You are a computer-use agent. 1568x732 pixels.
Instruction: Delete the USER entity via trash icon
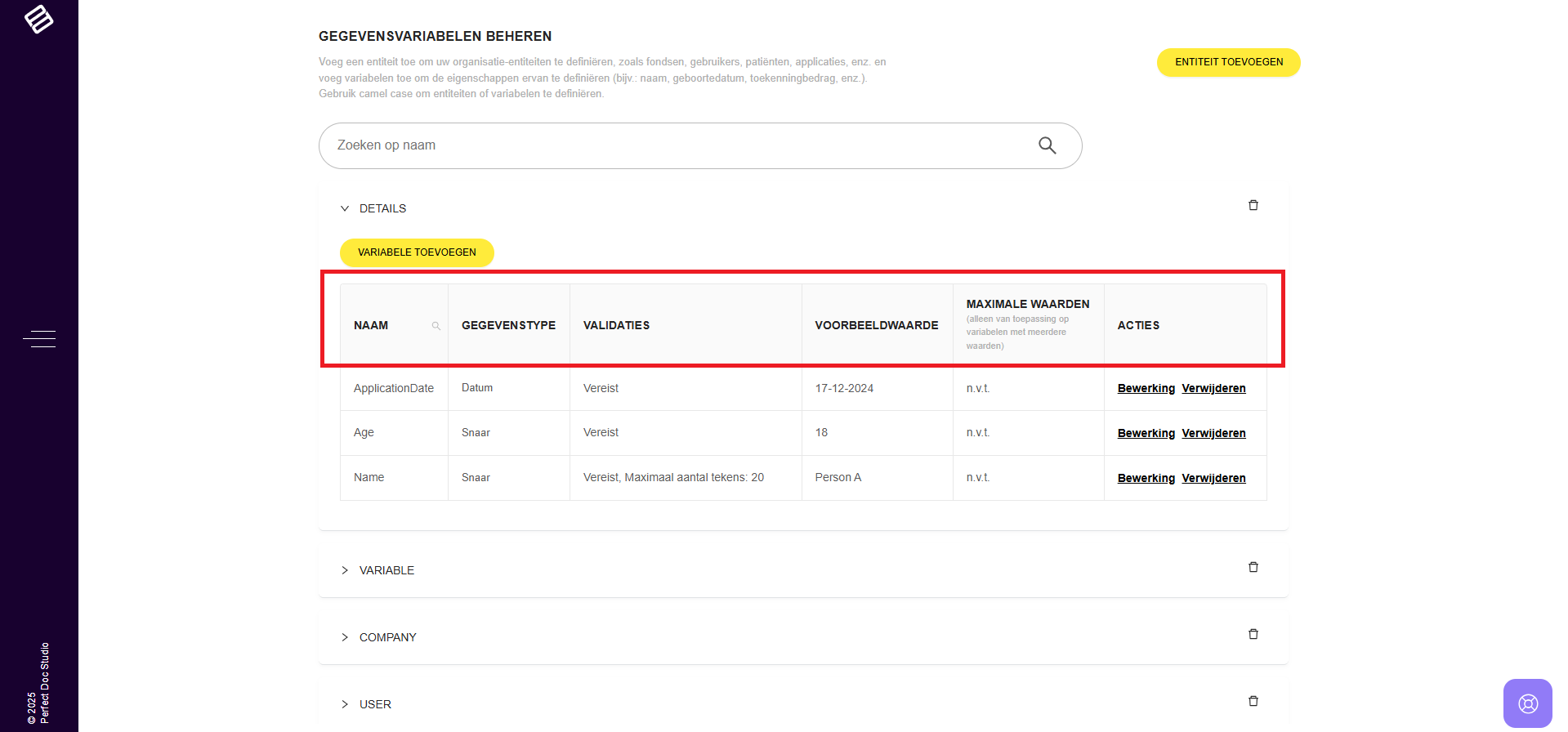(1253, 701)
